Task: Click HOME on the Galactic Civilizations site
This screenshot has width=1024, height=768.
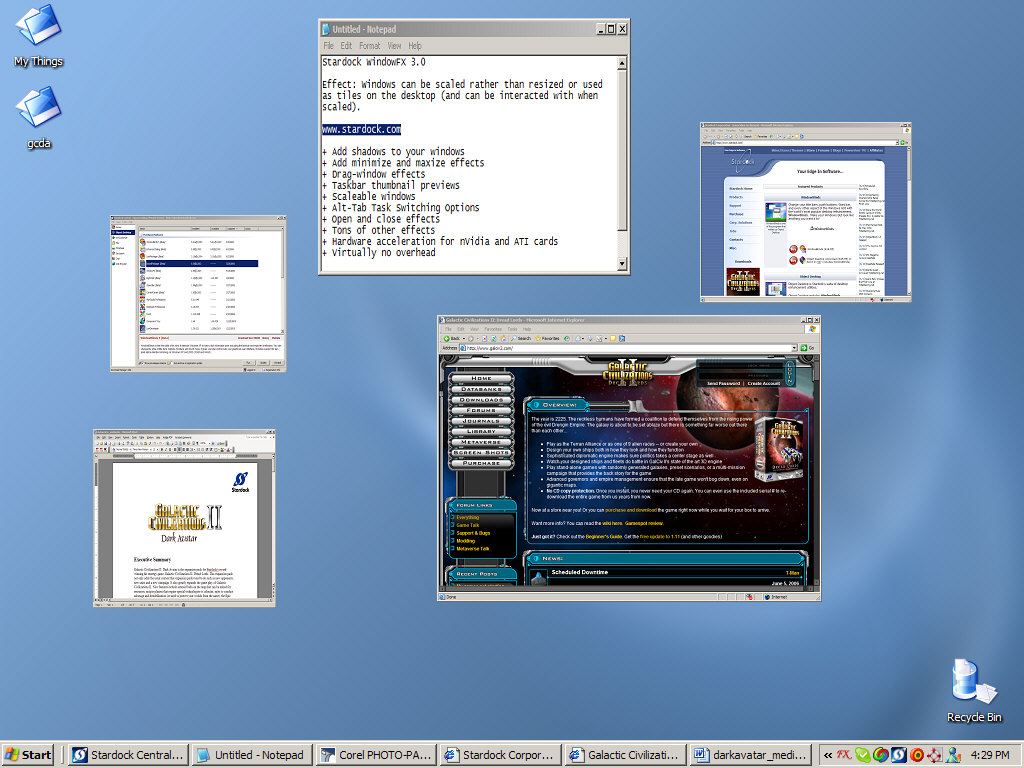Action: coord(481,378)
